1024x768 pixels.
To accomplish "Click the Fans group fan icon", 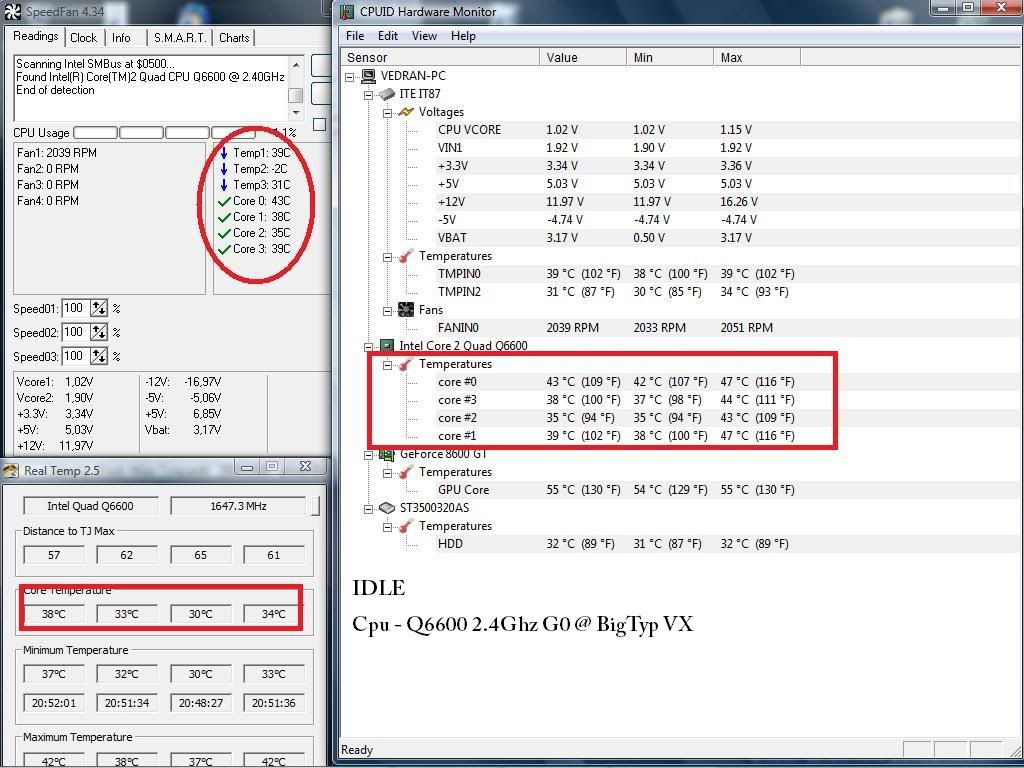I will pyautogui.click(x=406, y=310).
